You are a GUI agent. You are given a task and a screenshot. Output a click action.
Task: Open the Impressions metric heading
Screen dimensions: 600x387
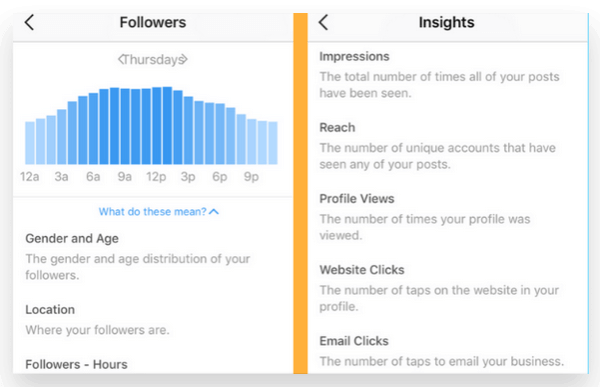point(354,56)
